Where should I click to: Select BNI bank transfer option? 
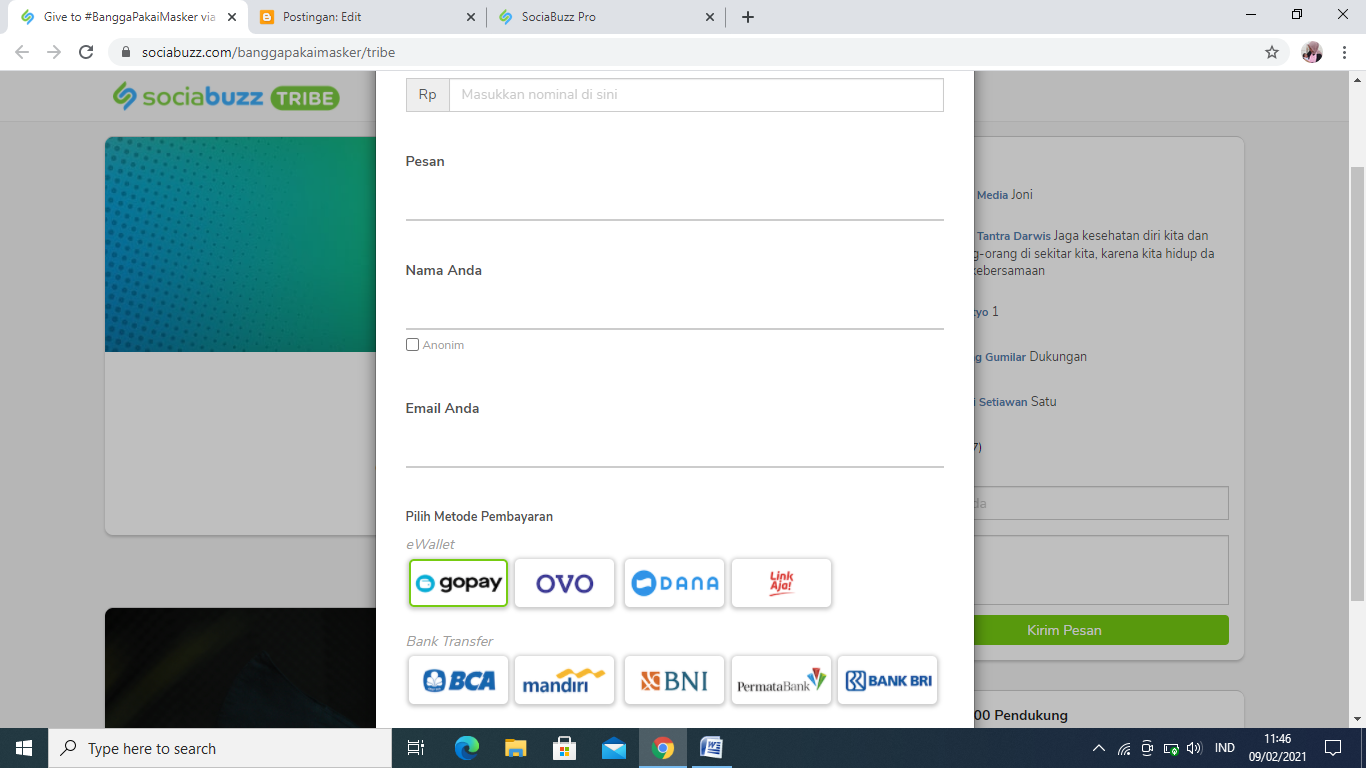click(674, 680)
